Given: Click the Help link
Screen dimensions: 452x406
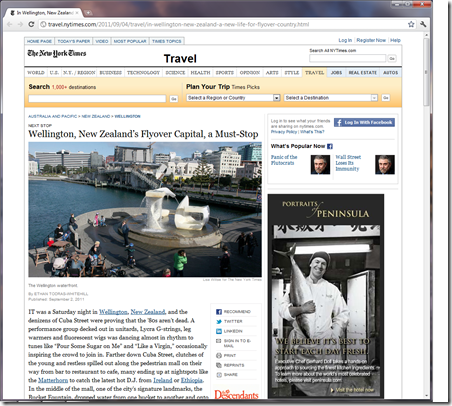Looking at the screenshot, I should coord(395,40).
